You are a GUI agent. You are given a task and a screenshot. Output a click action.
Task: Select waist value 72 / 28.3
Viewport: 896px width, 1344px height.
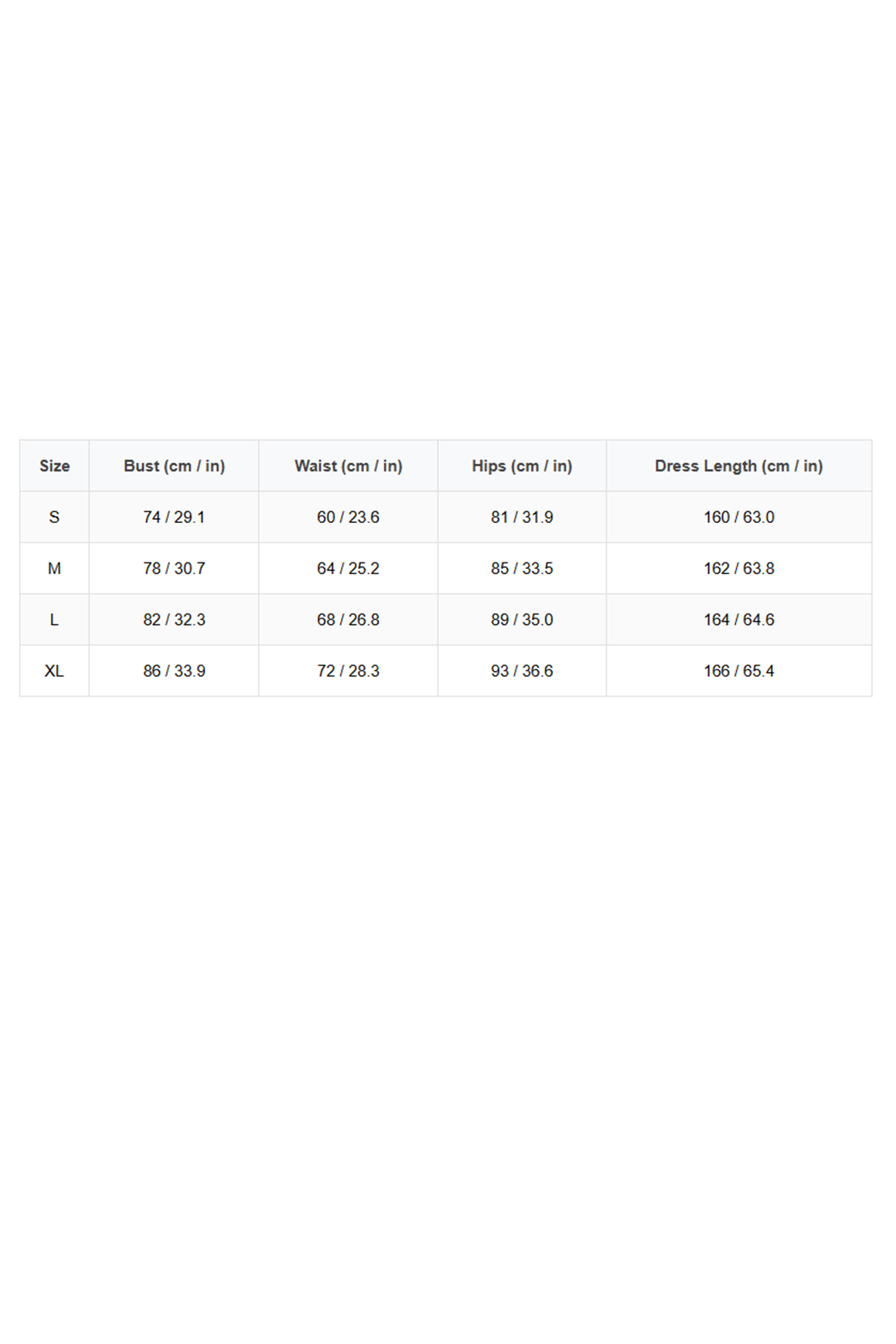pyautogui.click(x=348, y=671)
